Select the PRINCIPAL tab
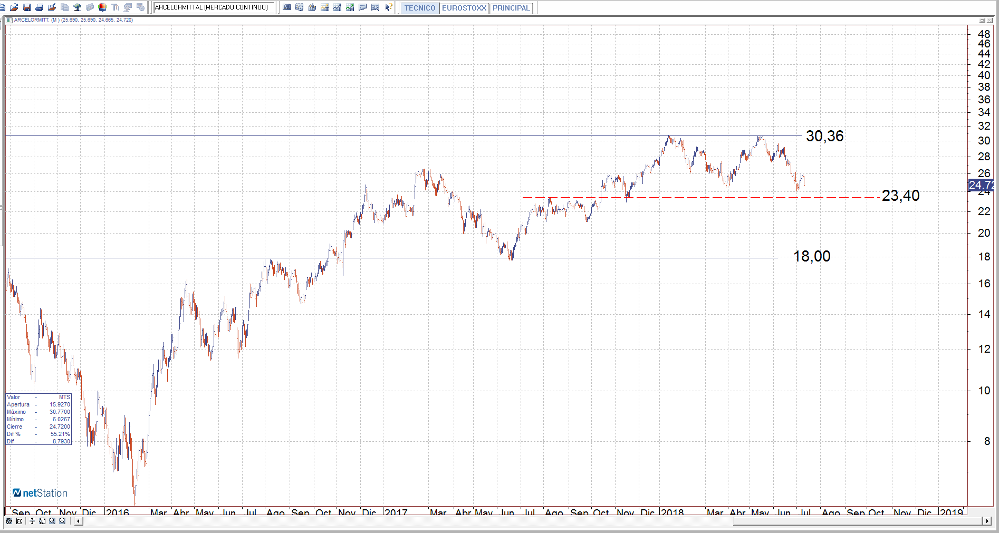This screenshot has width=999, height=533. 511,7
